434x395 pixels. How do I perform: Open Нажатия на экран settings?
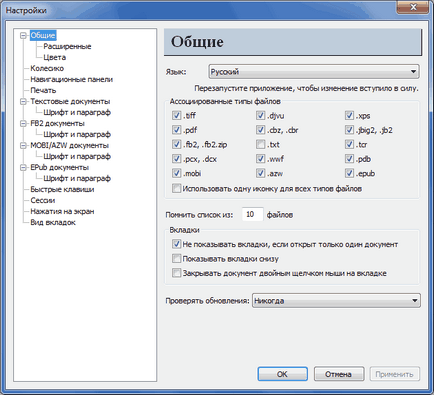click(62, 211)
